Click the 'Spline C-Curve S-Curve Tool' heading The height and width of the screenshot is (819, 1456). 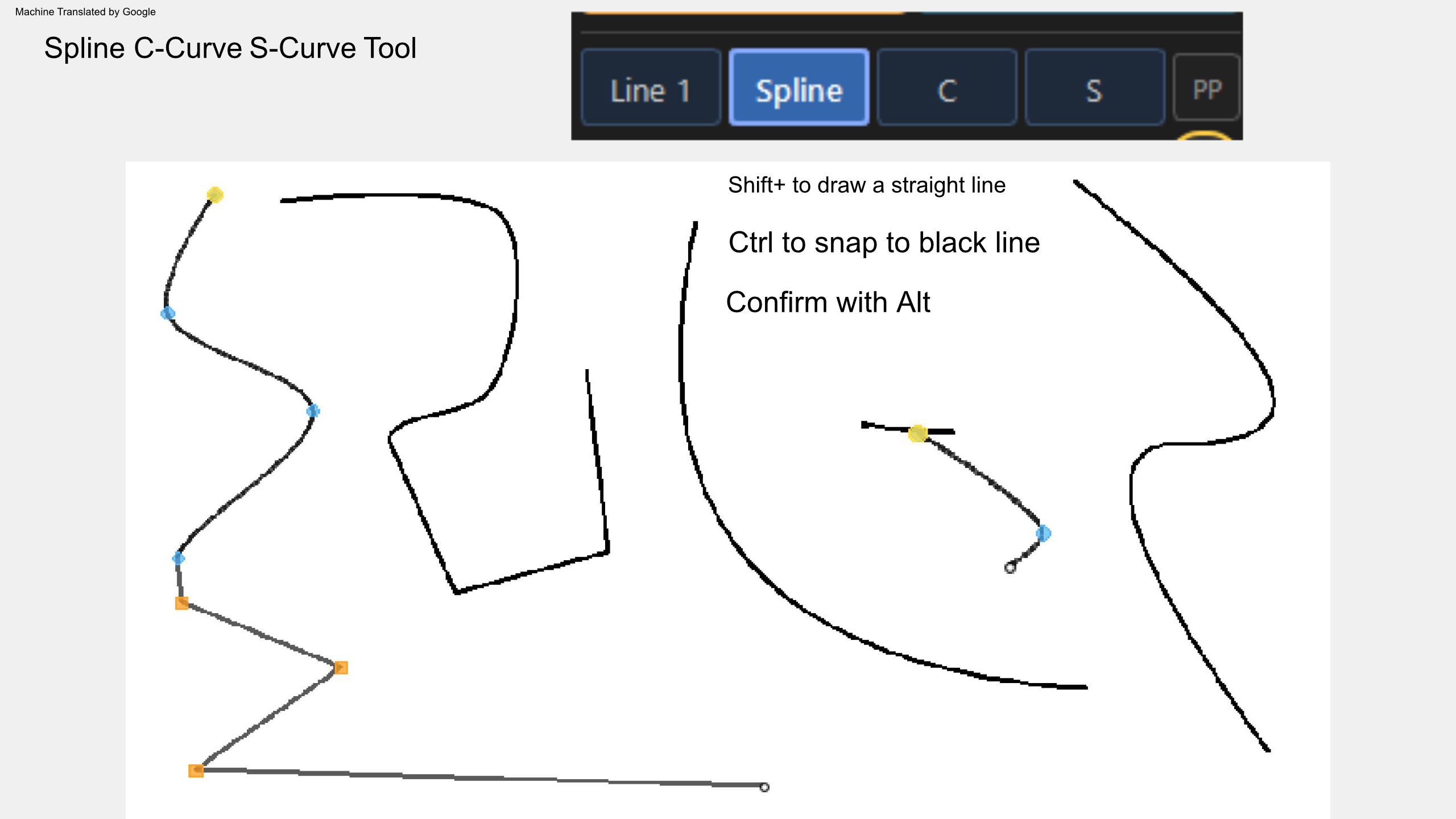coord(230,48)
